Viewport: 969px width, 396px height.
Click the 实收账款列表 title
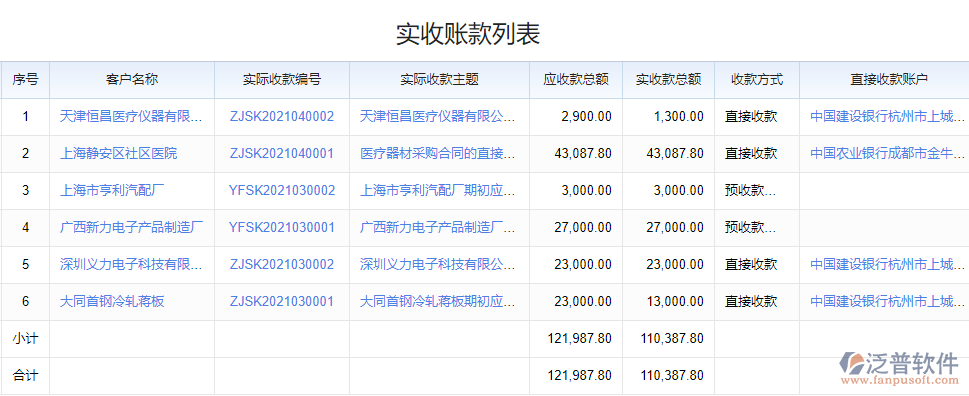tap(468, 35)
